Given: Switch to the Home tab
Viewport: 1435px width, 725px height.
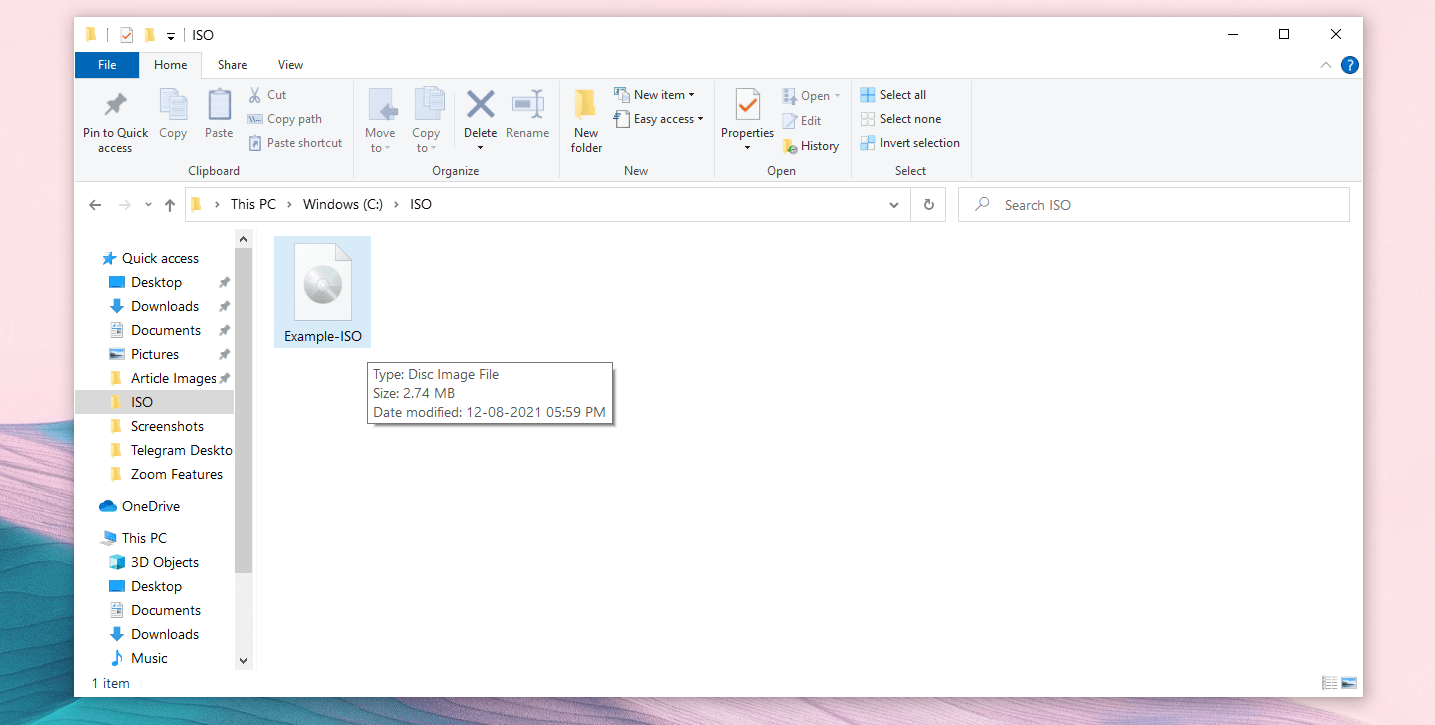Looking at the screenshot, I should coord(170,65).
